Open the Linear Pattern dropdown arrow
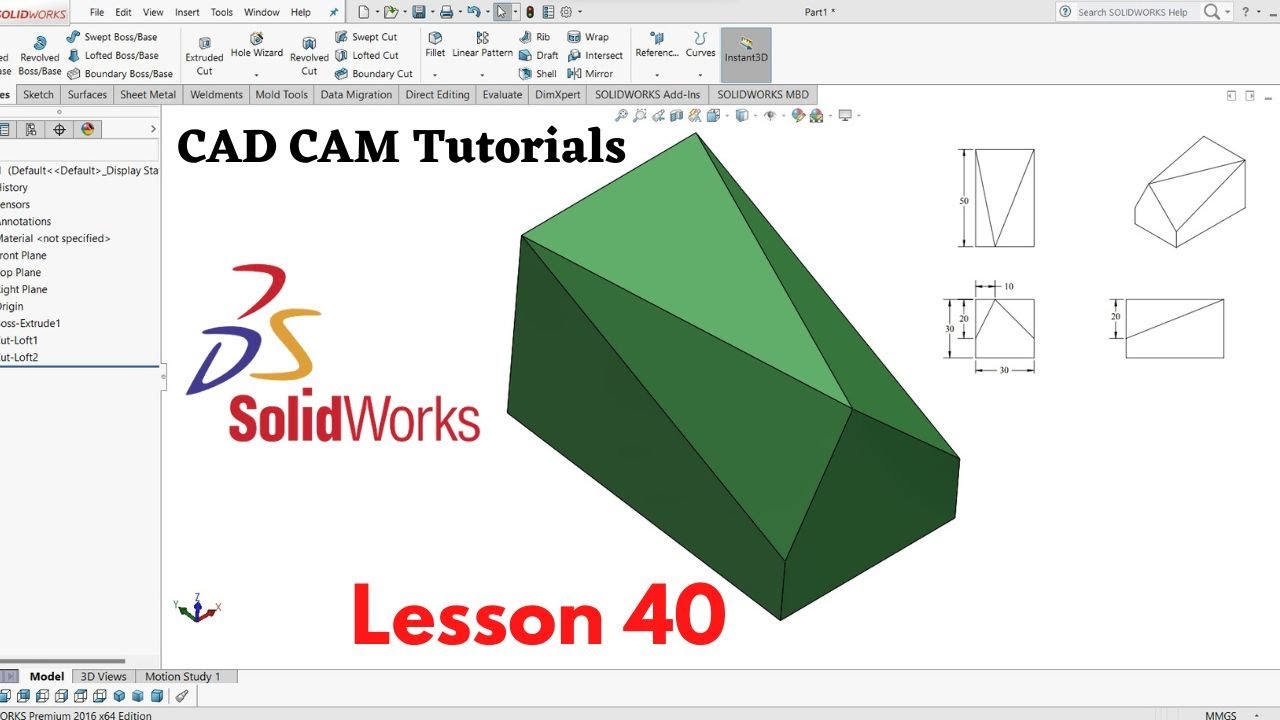Viewport: 1280px width, 720px height. point(482,75)
